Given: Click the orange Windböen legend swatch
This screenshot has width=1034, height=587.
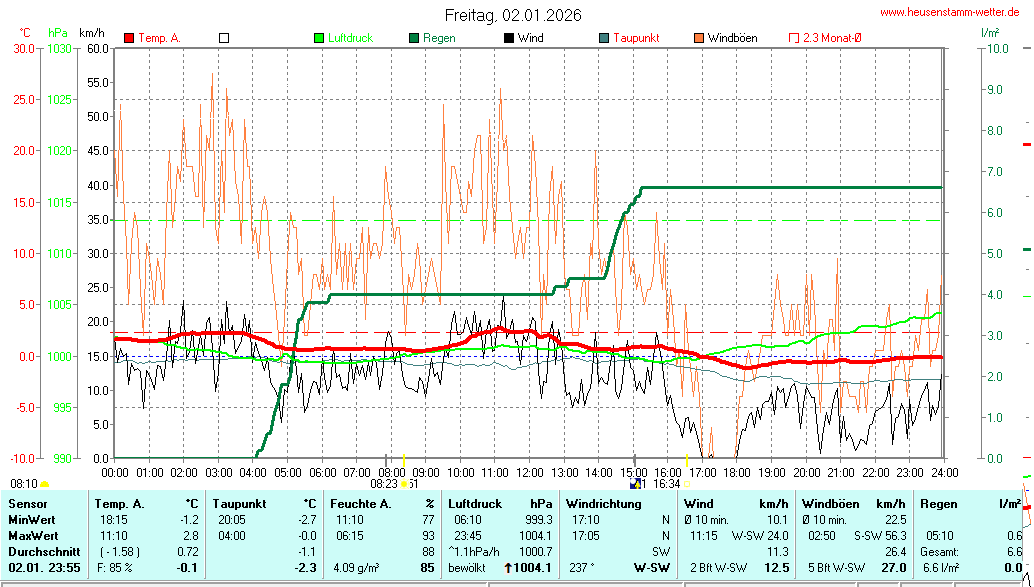Looking at the screenshot, I should (699, 38).
